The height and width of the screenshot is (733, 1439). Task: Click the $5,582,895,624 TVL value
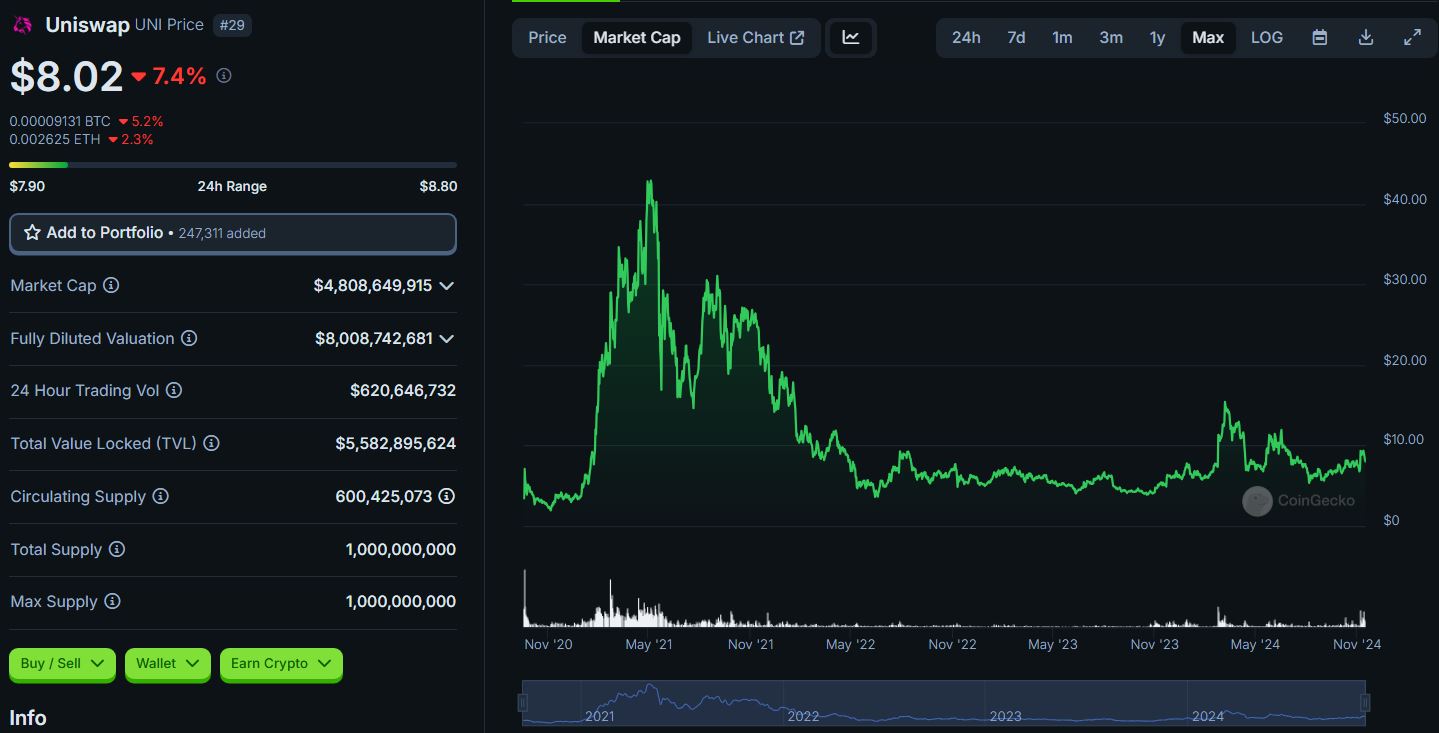click(x=396, y=443)
